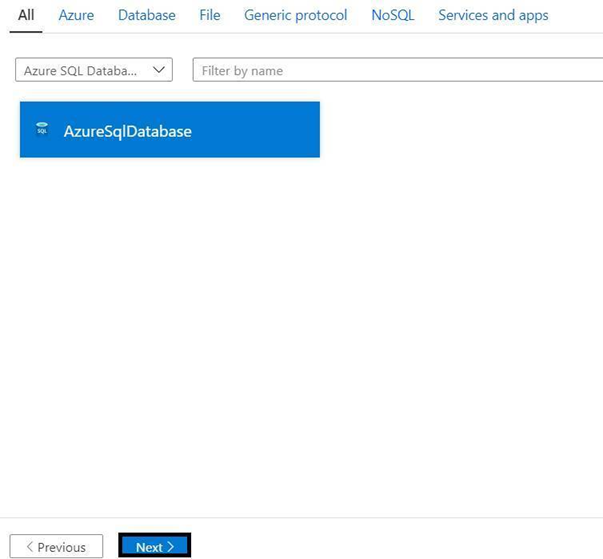Click the SQL icon on AzureSqlDatabase tile
603x559 pixels.
(42, 129)
